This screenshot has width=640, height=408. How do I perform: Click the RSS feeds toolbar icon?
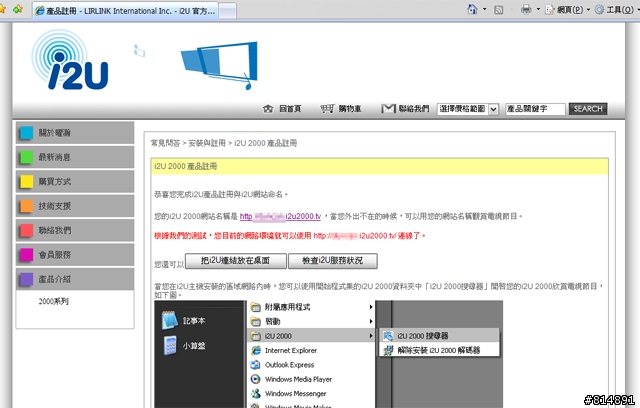498,9
